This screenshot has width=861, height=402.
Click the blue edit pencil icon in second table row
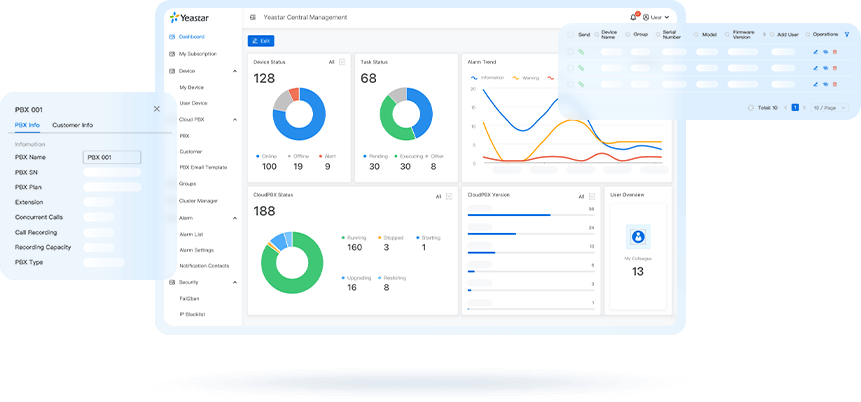[815, 68]
